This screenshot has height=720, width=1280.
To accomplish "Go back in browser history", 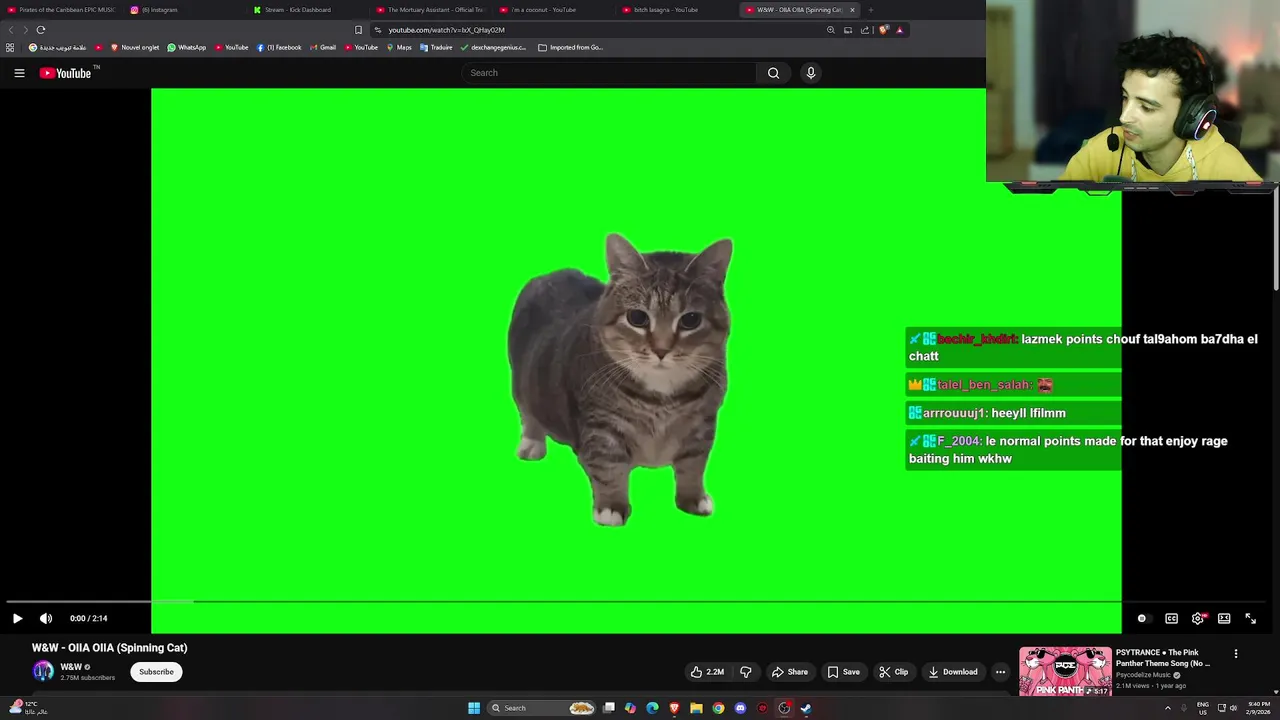I will coord(11,30).
